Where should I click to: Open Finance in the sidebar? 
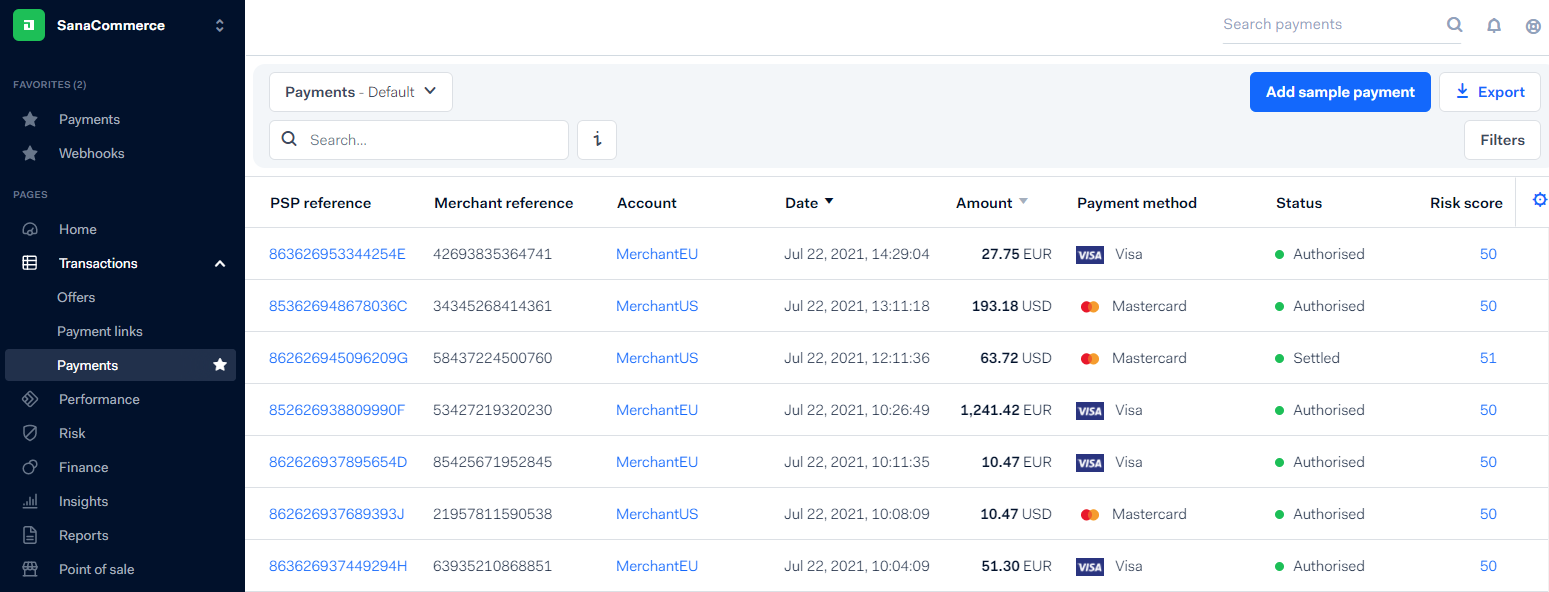[83, 467]
